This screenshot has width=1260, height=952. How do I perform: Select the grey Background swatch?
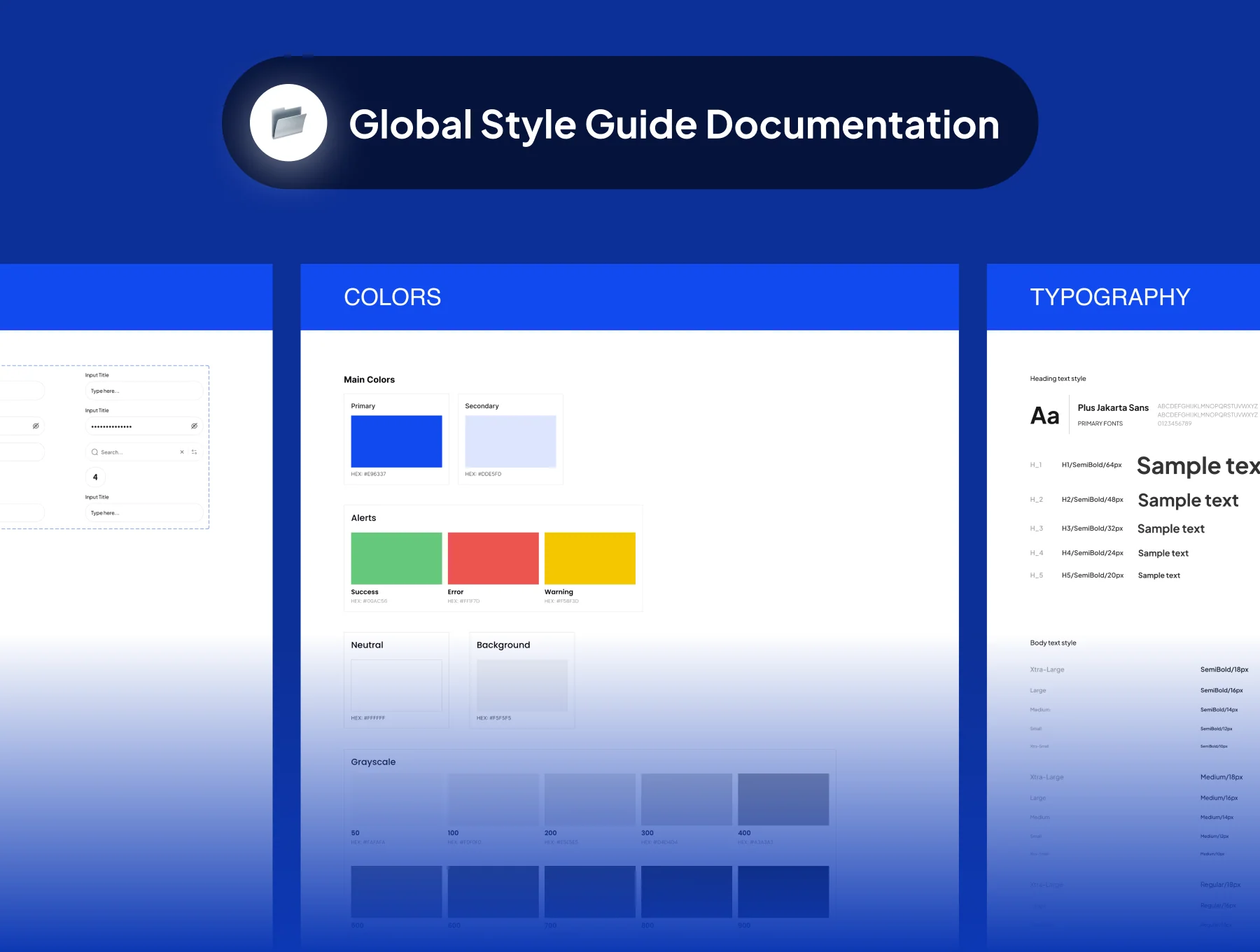coord(522,685)
